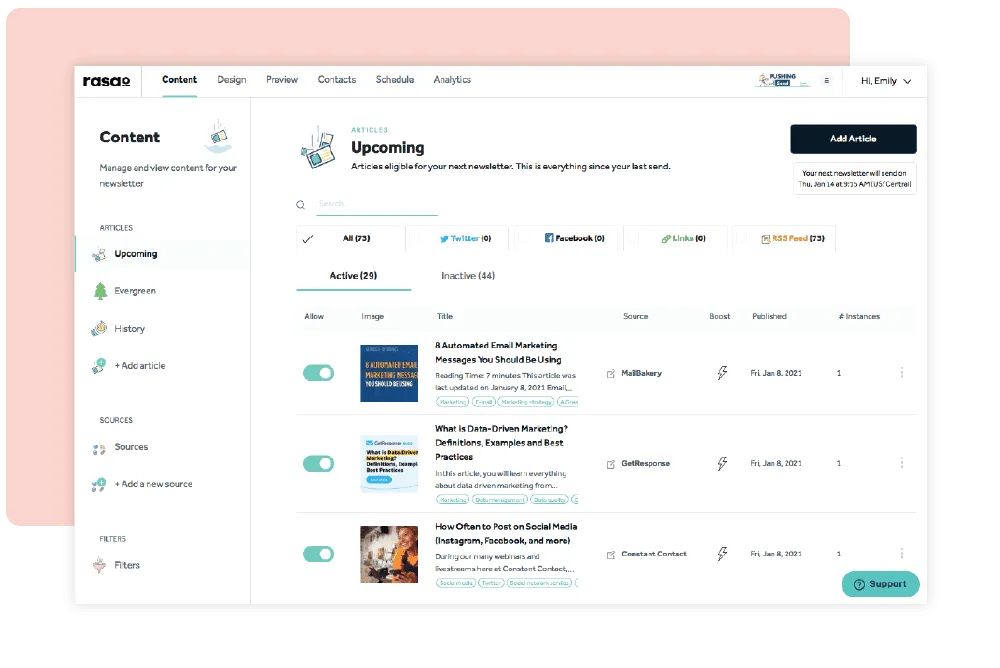Select the Twitter (0) filter checkbox
This screenshot has width=1000, height=668.
(x=416, y=239)
